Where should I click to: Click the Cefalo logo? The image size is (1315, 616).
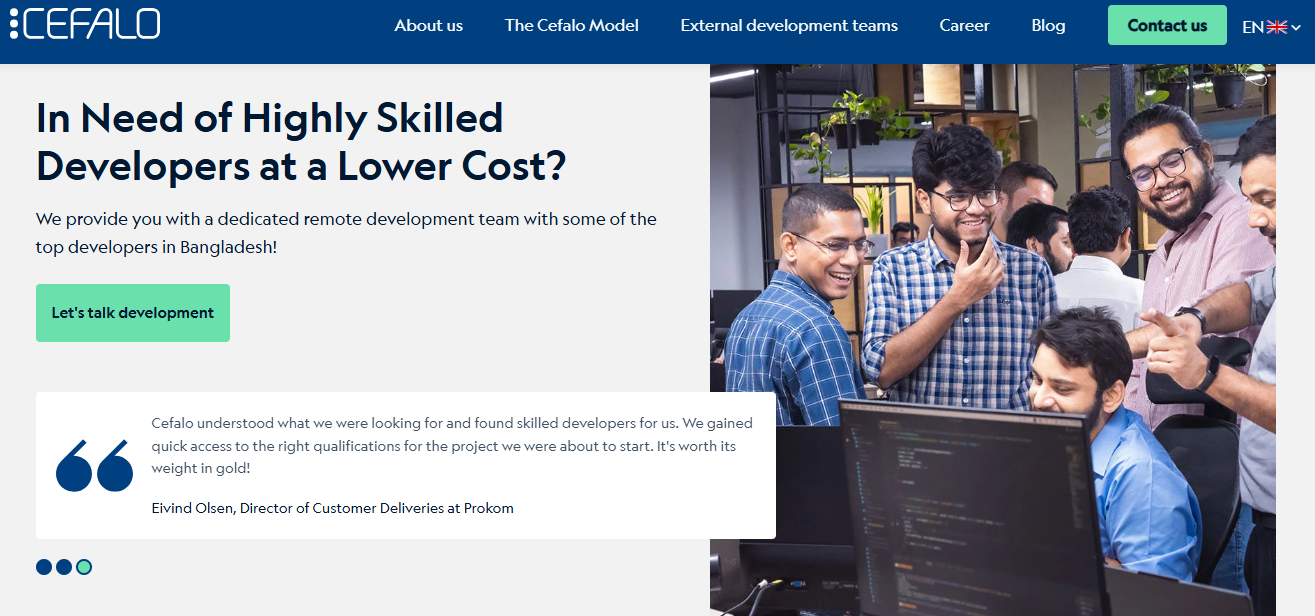85,24
